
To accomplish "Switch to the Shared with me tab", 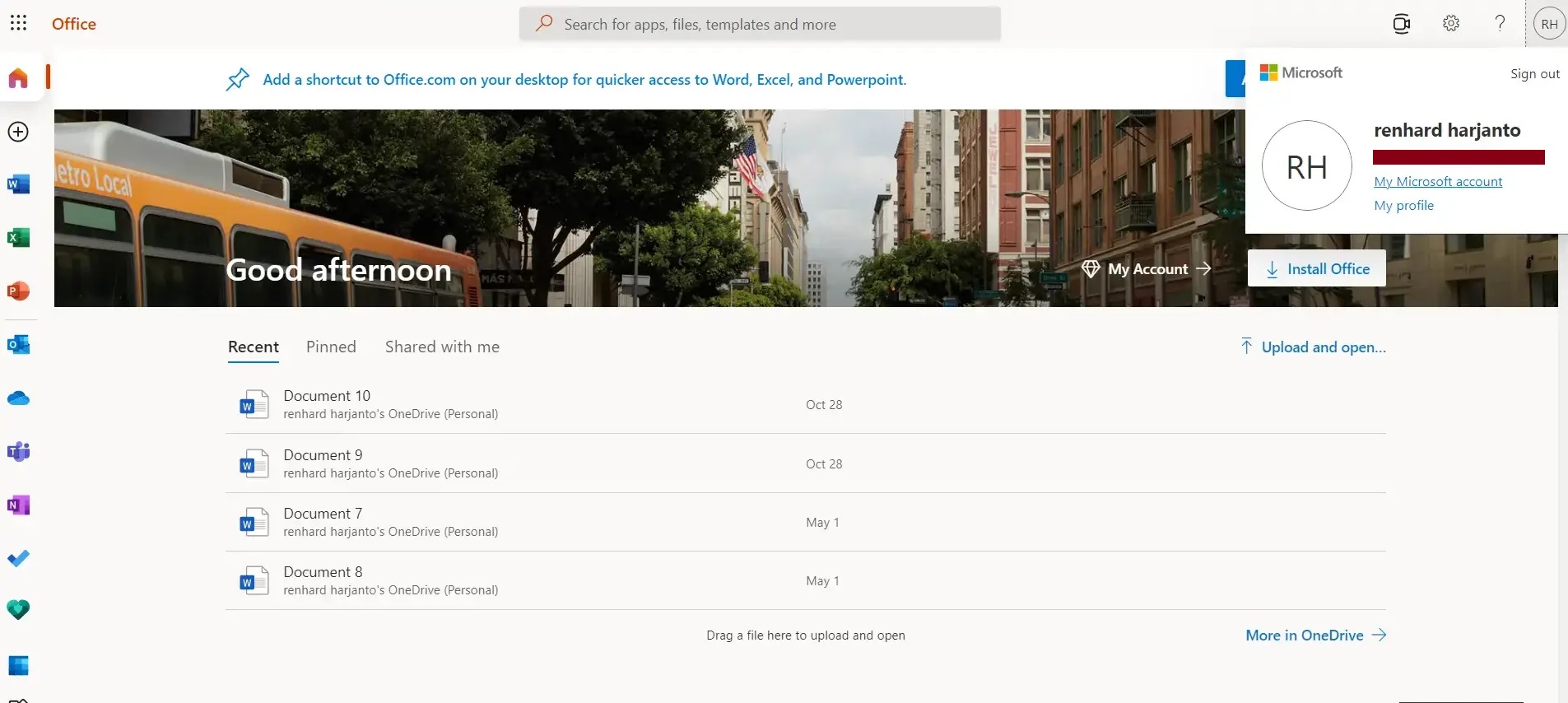I will pos(442,347).
